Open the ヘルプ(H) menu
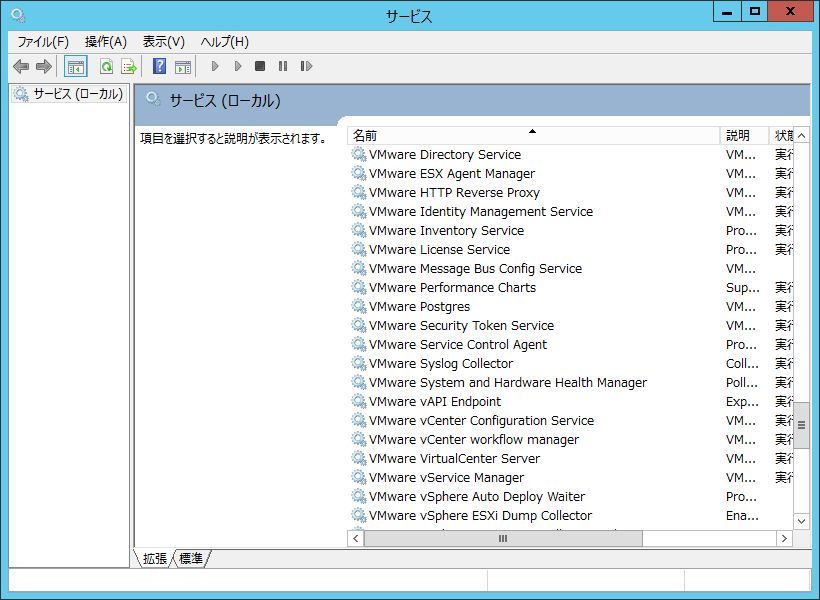This screenshot has height=600, width=820. pos(225,41)
